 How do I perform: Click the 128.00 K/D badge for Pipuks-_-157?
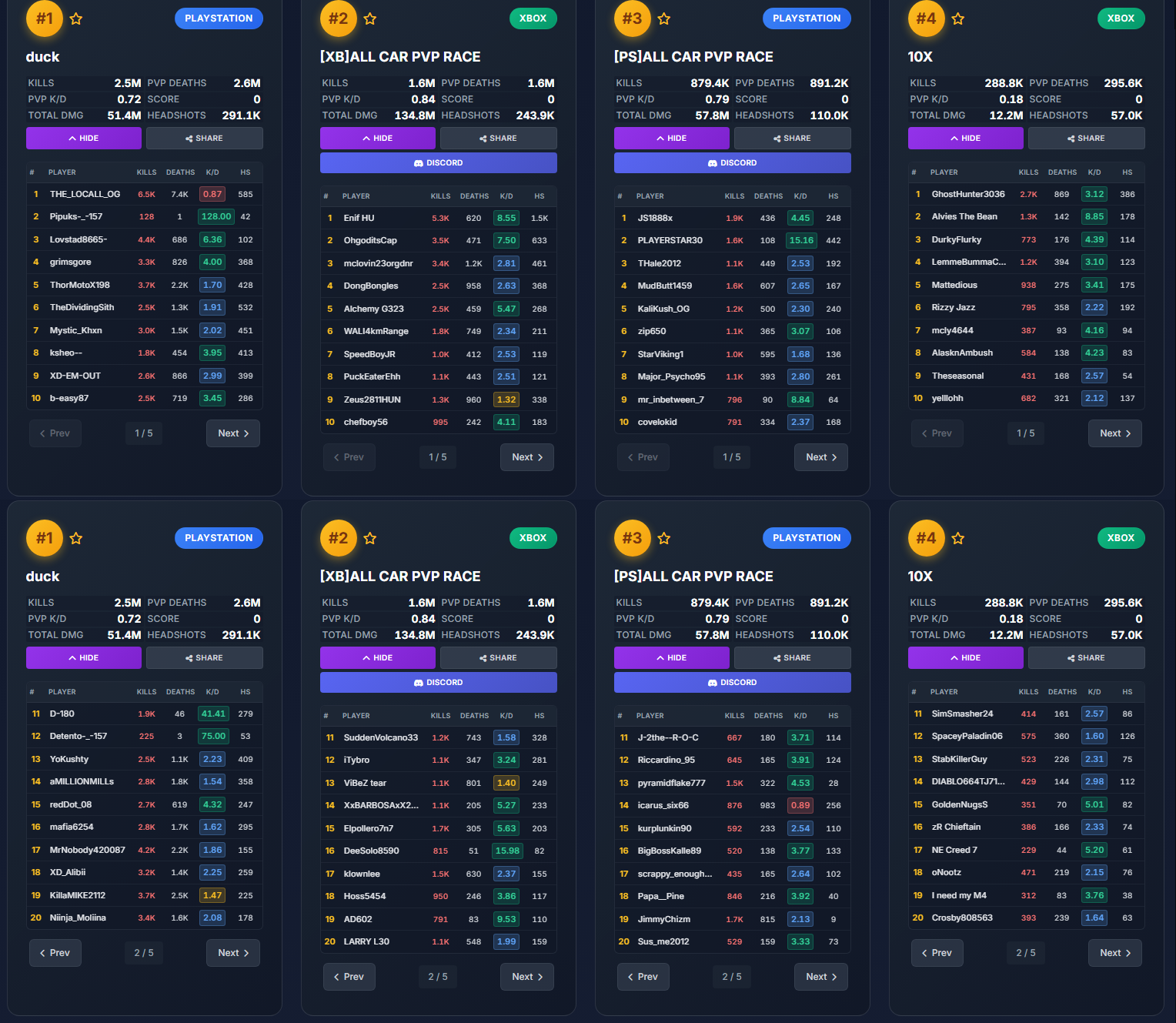pyautogui.click(x=216, y=217)
